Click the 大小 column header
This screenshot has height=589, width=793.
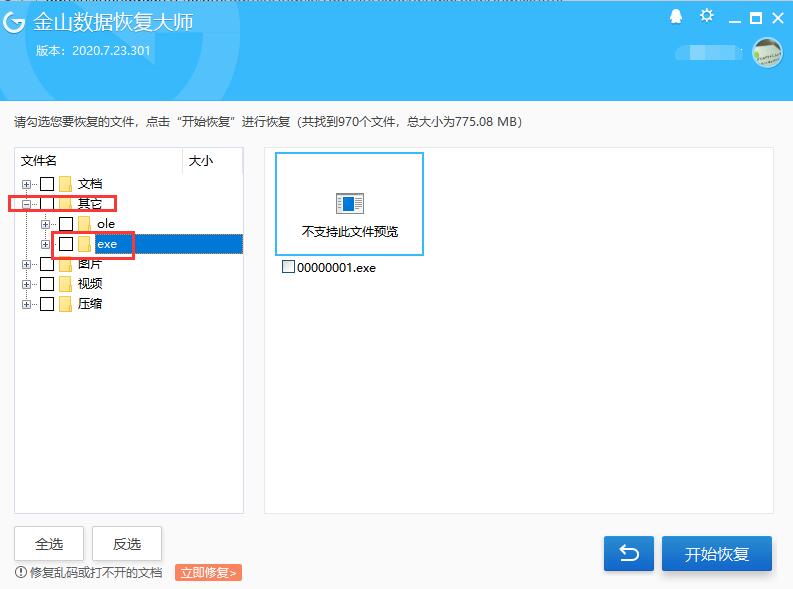click(212, 161)
